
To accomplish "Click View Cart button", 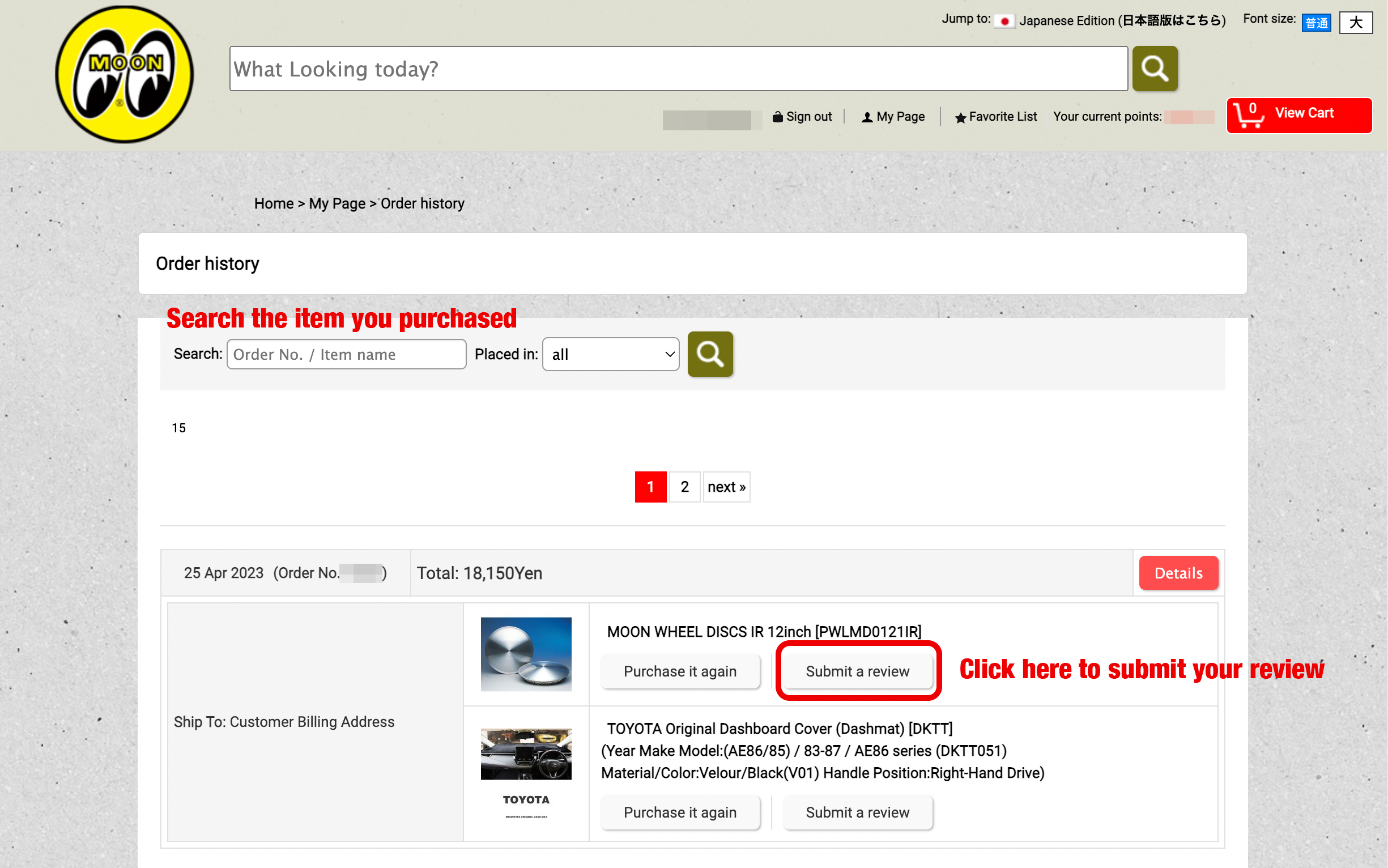I will tap(1298, 115).
